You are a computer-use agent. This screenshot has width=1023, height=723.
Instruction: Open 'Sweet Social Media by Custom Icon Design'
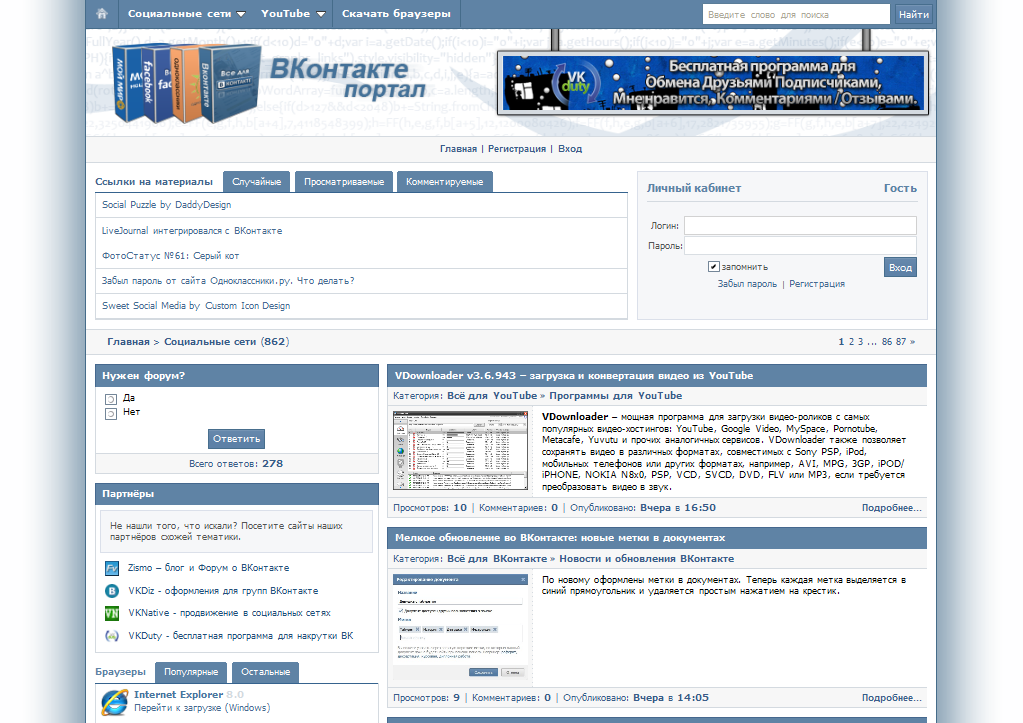[196, 306]
